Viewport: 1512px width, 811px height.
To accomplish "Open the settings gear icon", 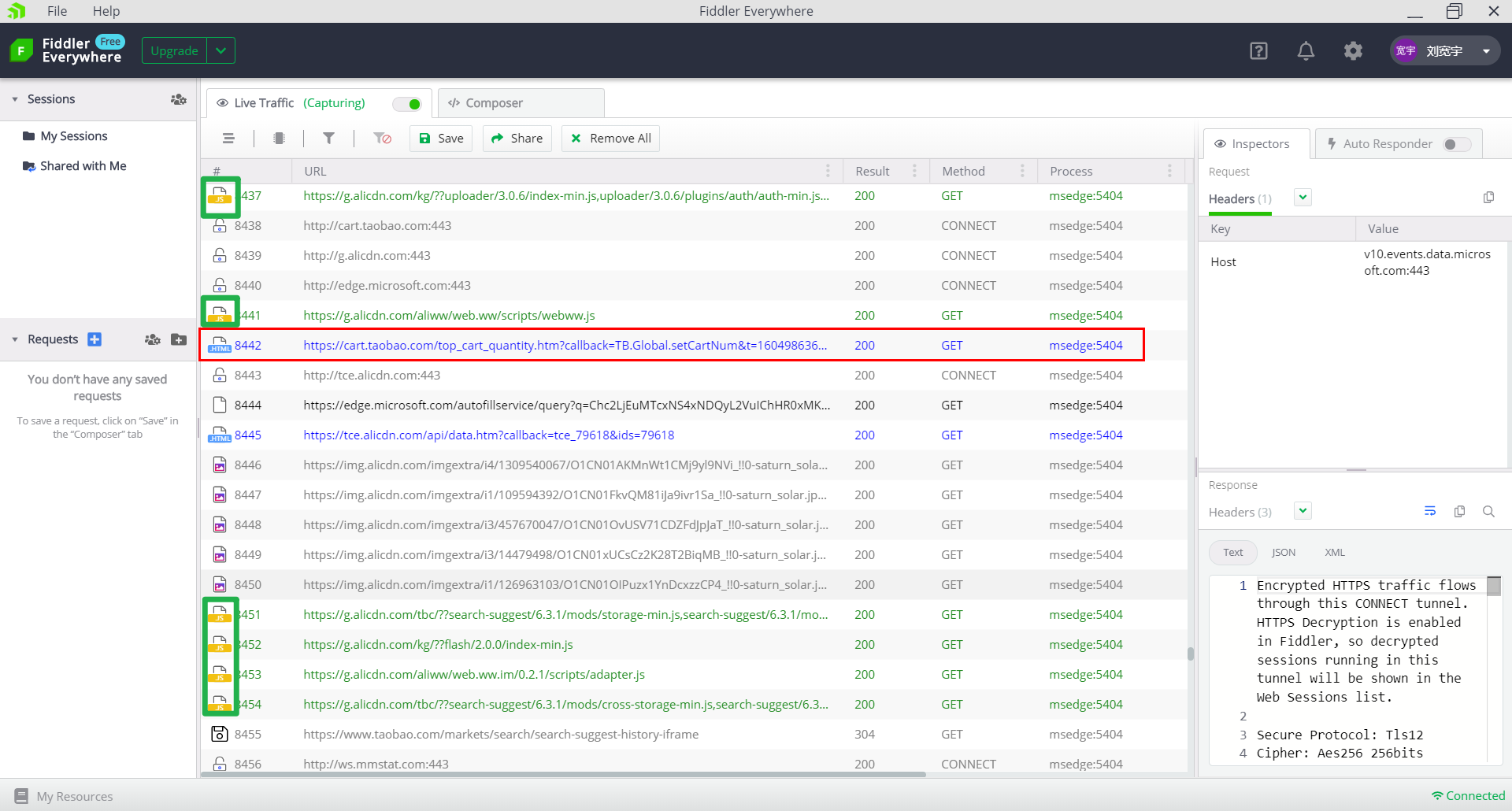I will (1353, 51).
